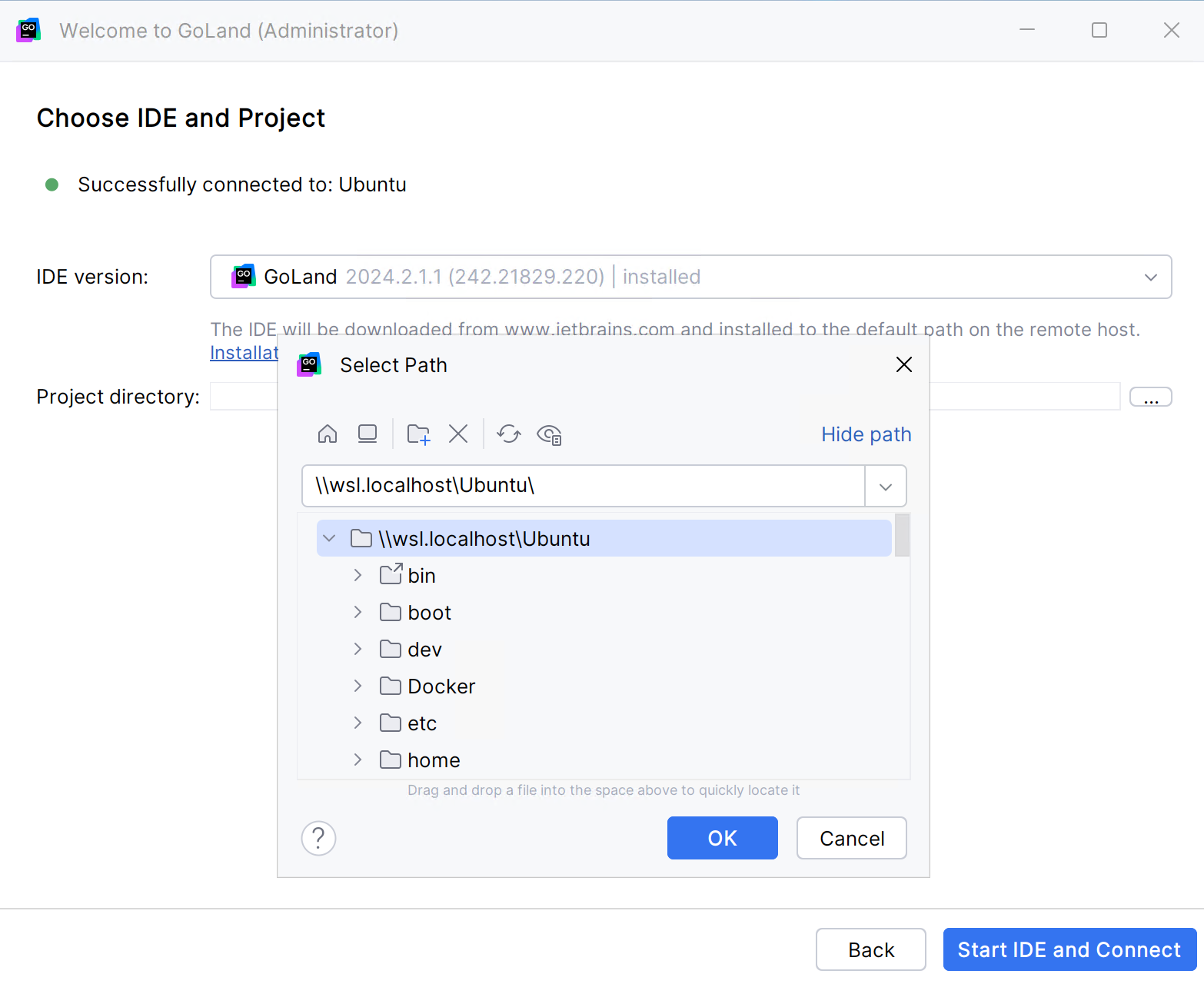Image resolution: width=1204 pixels, height=984 pixels.
Task: Refresh the file tree with the refresh icon
Action: point(508,434)
